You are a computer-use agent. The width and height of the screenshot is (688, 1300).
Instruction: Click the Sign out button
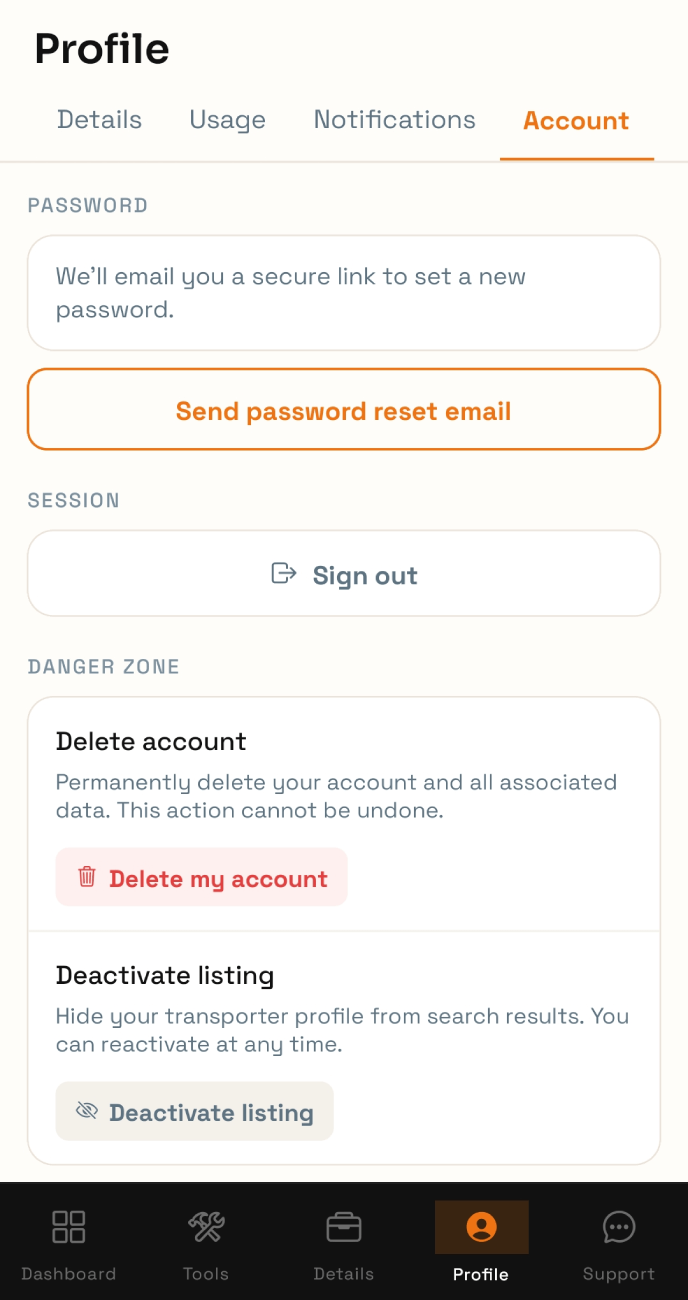click(344, 573)
